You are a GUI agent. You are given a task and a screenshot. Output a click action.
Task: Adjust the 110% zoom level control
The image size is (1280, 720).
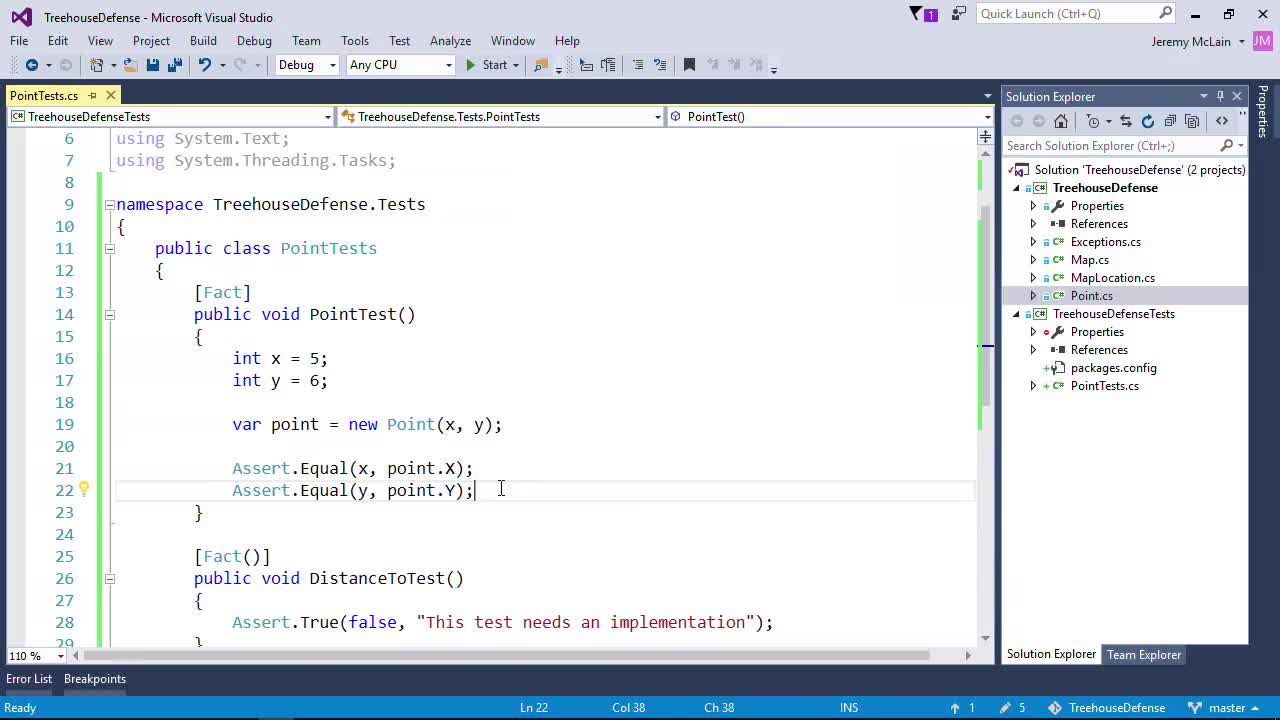[x=32, y=656]
